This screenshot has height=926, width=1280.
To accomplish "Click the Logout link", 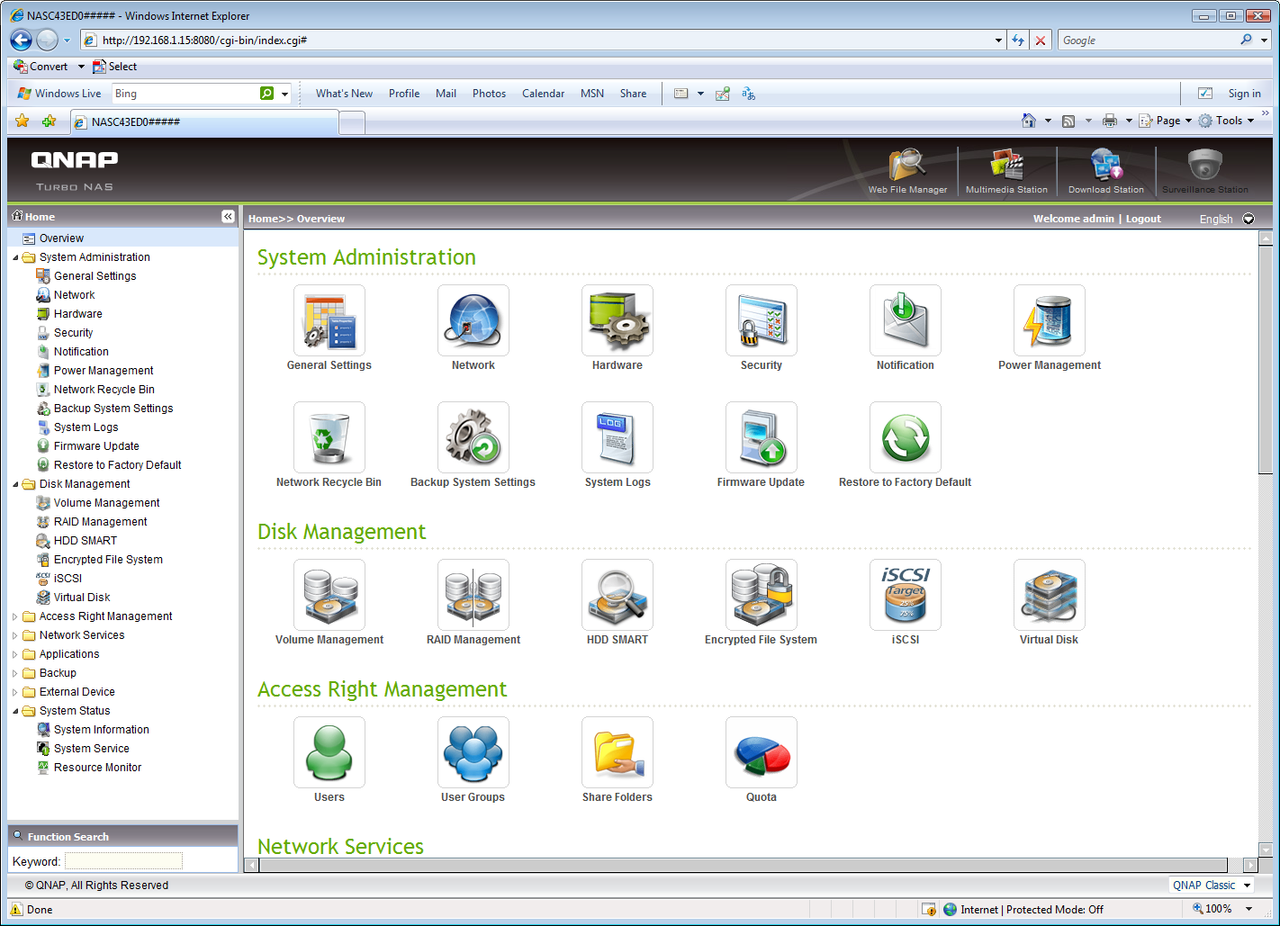I will 1143,219.
